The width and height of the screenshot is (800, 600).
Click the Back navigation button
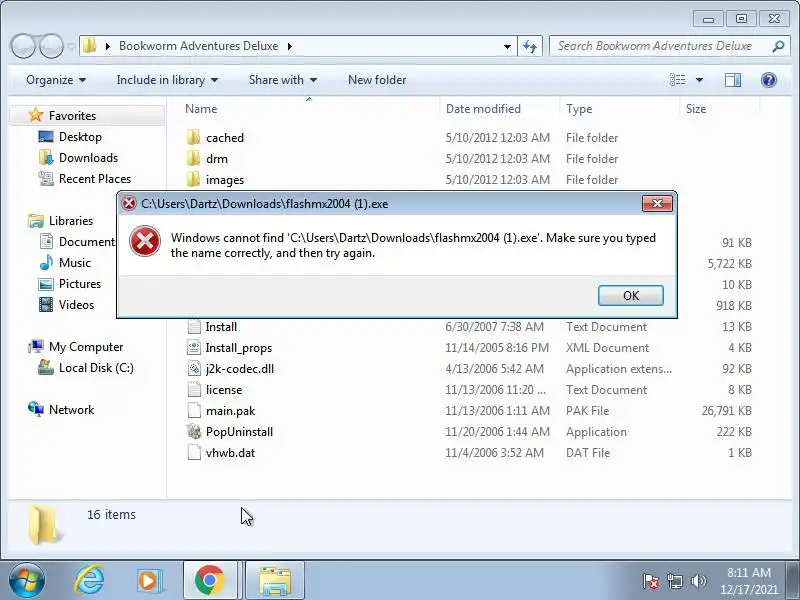23,46
